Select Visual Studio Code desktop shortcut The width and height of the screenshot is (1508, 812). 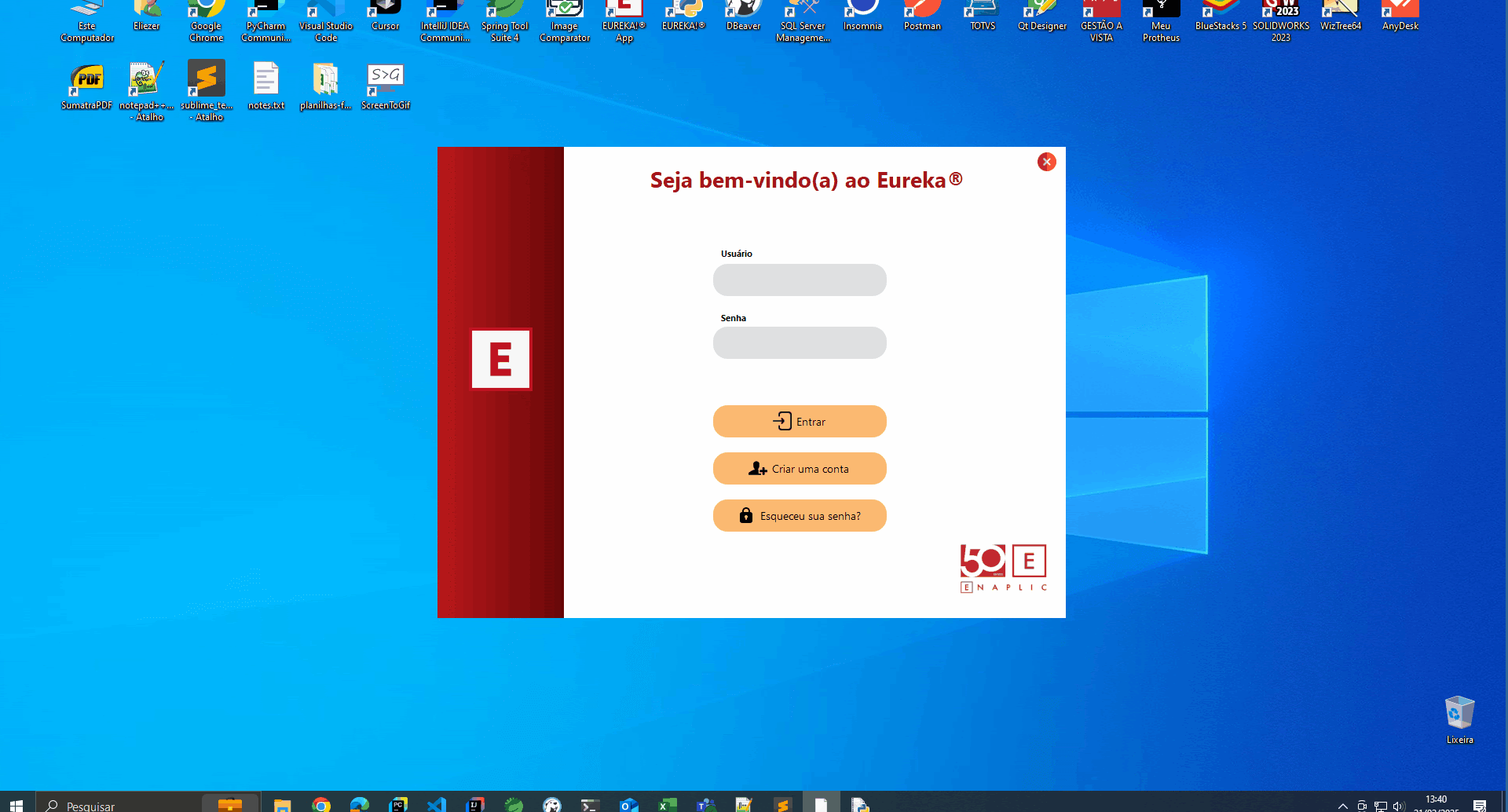click(326, 22)
